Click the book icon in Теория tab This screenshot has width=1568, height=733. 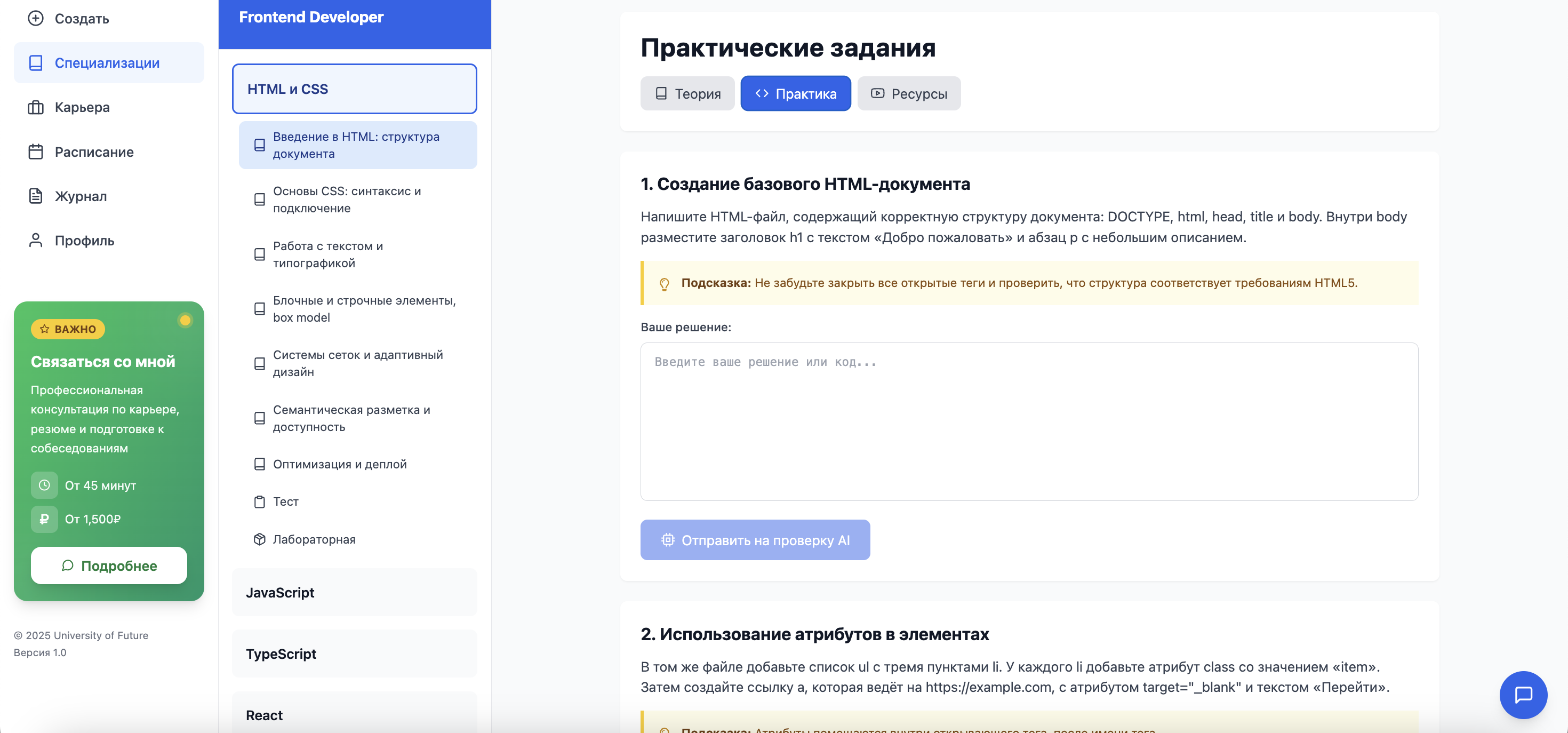[x=661, y=94]
